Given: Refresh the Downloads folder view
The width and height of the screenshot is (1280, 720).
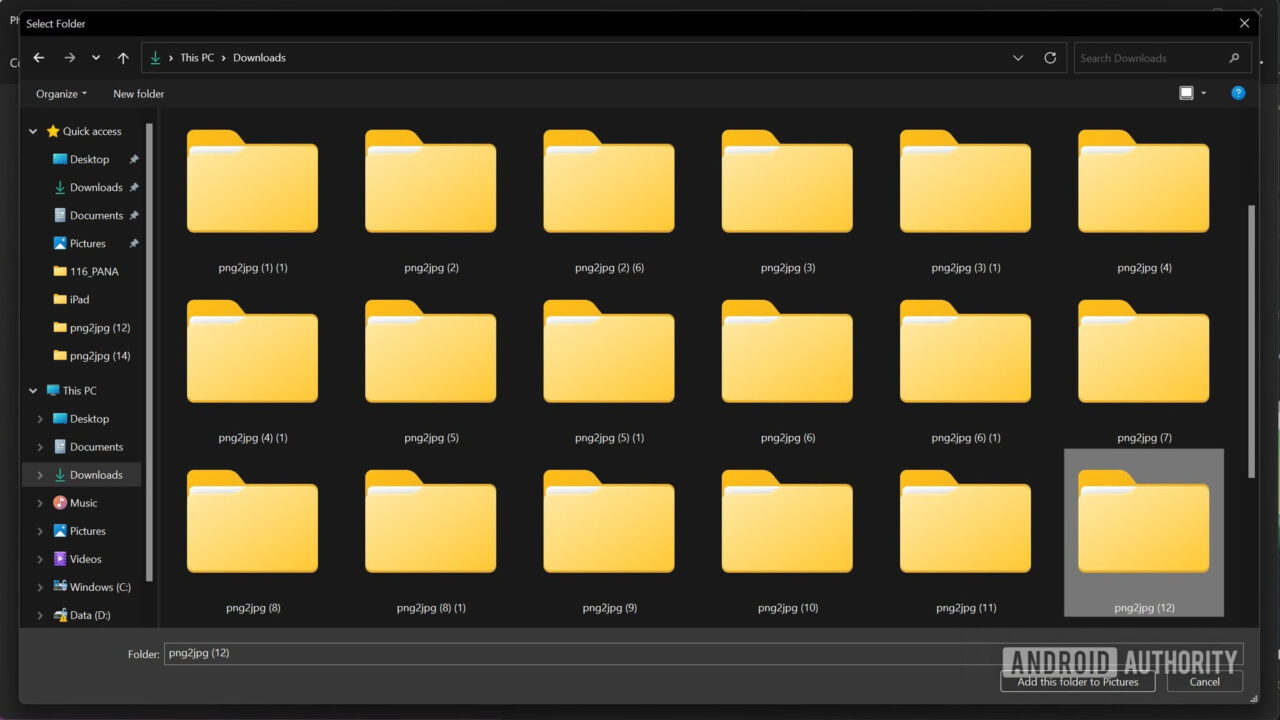Looking at the screenshot, I should tap(1050, 58).
